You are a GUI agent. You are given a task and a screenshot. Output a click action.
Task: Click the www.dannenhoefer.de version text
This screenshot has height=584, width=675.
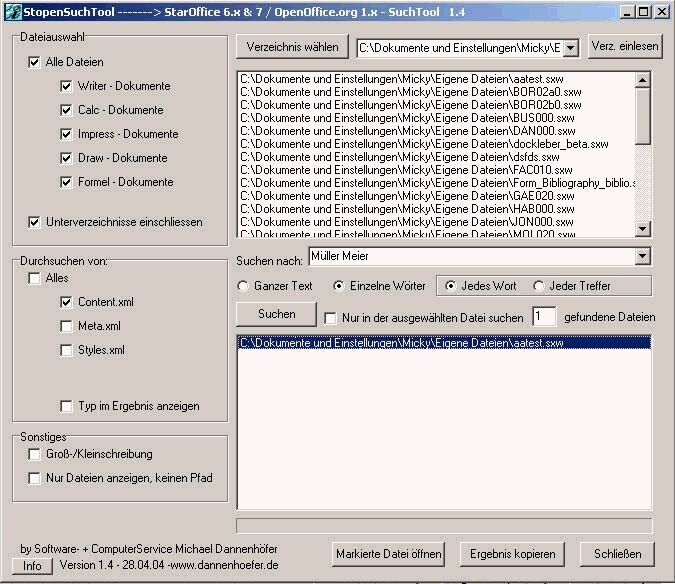click(x=169, y=565)
